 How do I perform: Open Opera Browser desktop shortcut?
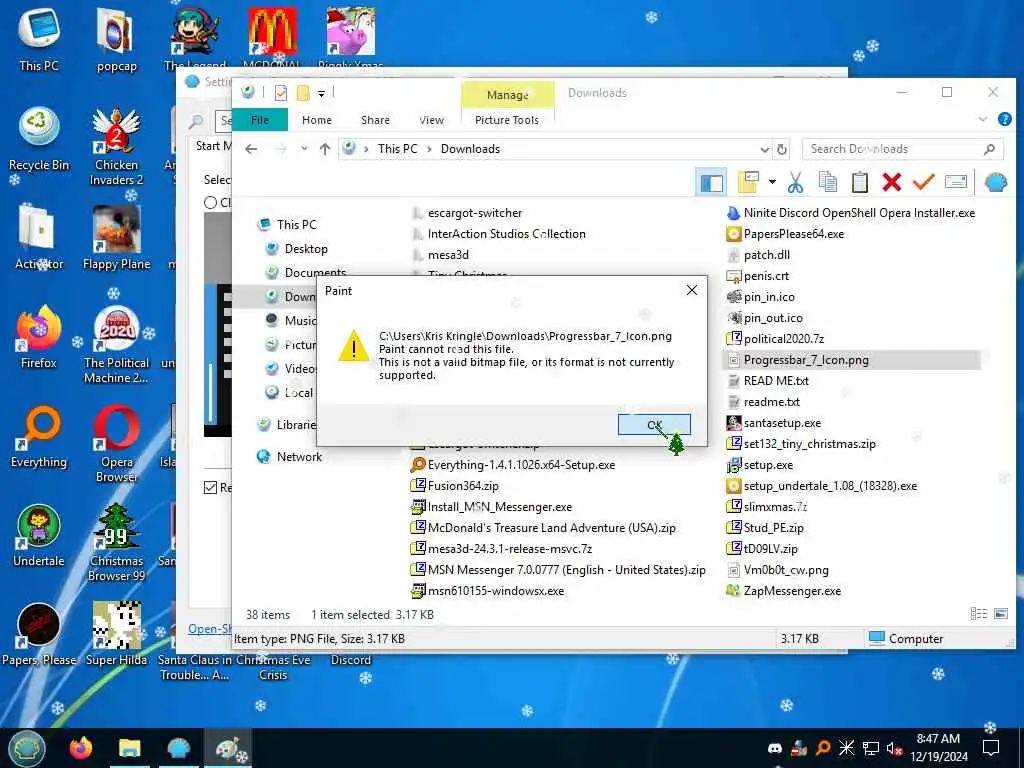point(117,443)
